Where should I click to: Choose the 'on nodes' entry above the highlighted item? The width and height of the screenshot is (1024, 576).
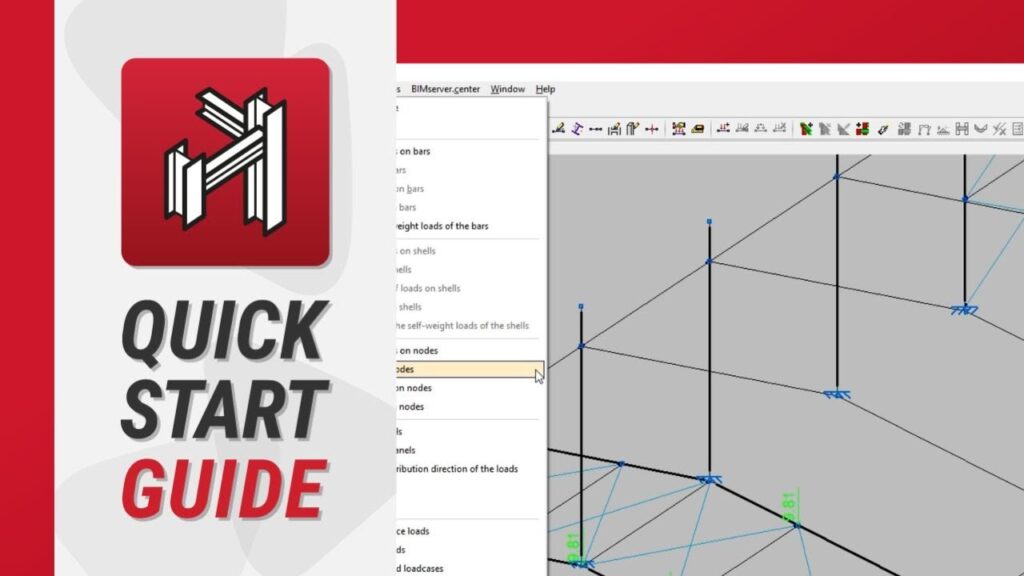pyautogui.click(x=418, y=351)
